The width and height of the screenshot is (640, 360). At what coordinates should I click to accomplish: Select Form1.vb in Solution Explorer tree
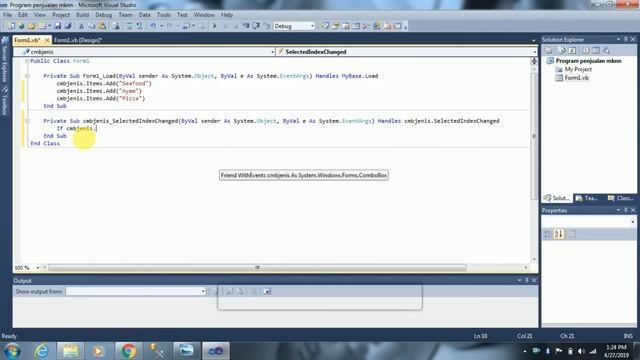point(576,78)
